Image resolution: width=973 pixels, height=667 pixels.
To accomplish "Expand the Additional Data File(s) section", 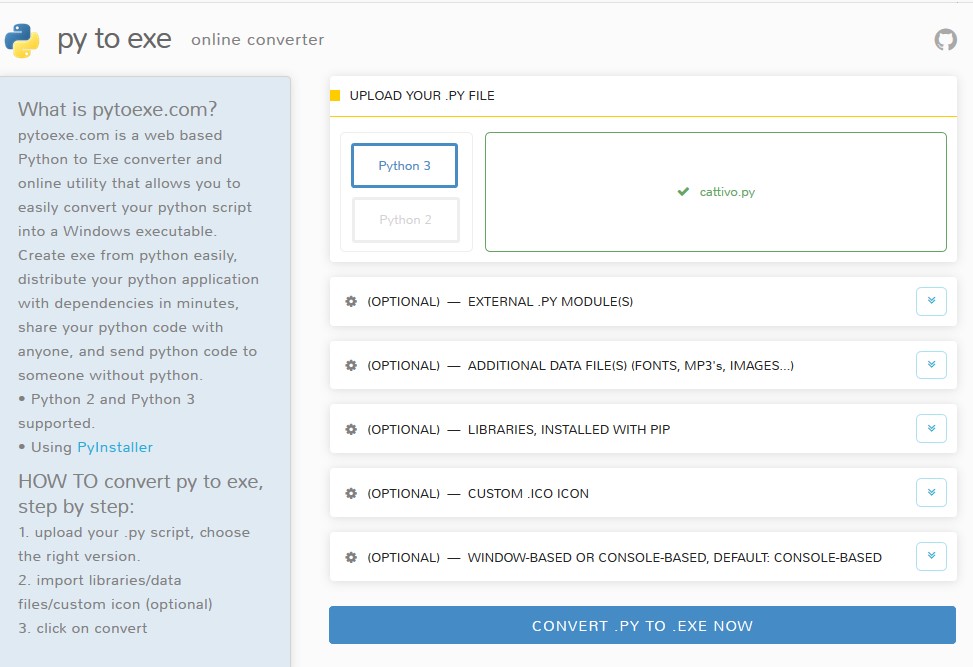I will click(931, 365).
